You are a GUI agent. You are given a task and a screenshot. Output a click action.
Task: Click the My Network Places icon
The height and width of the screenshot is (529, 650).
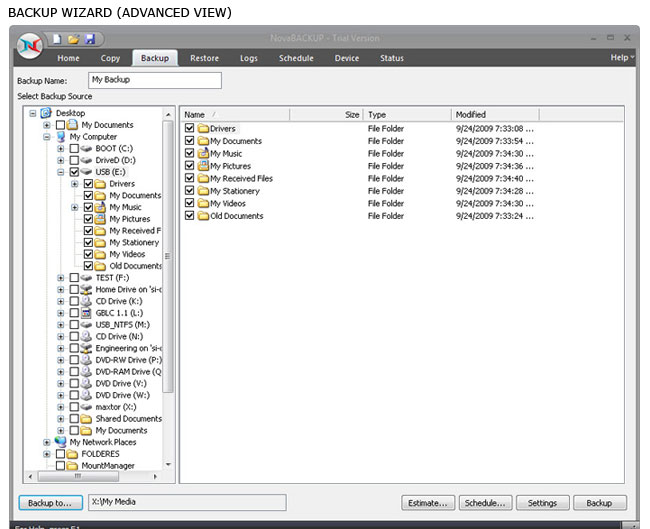61,442
